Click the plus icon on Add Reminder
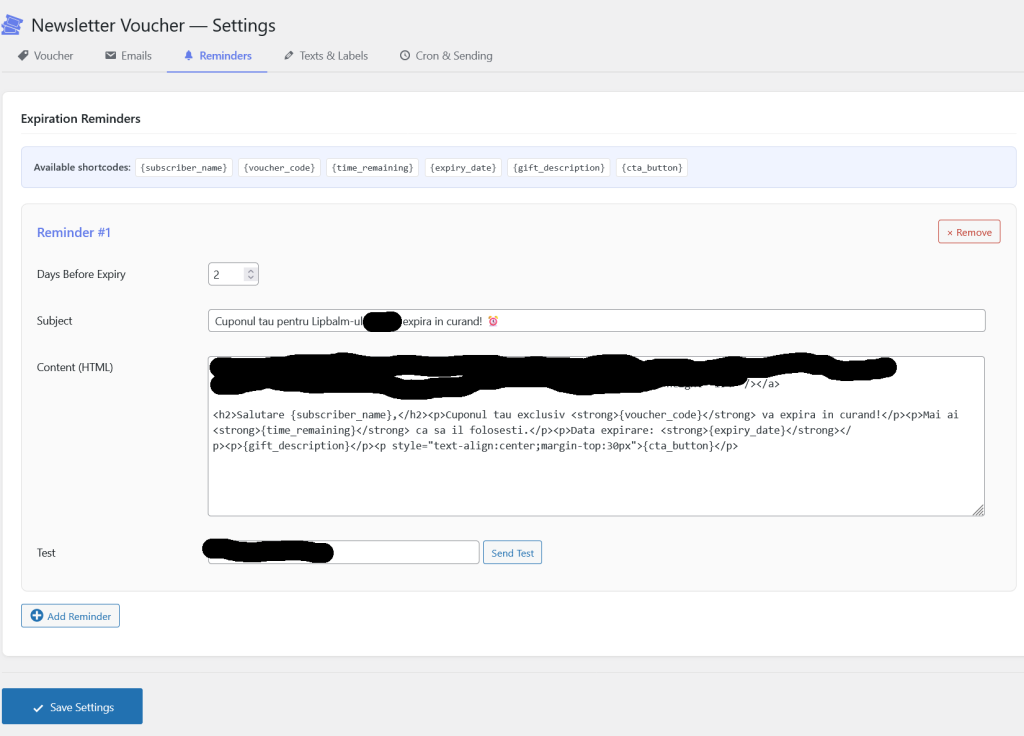 38,615
